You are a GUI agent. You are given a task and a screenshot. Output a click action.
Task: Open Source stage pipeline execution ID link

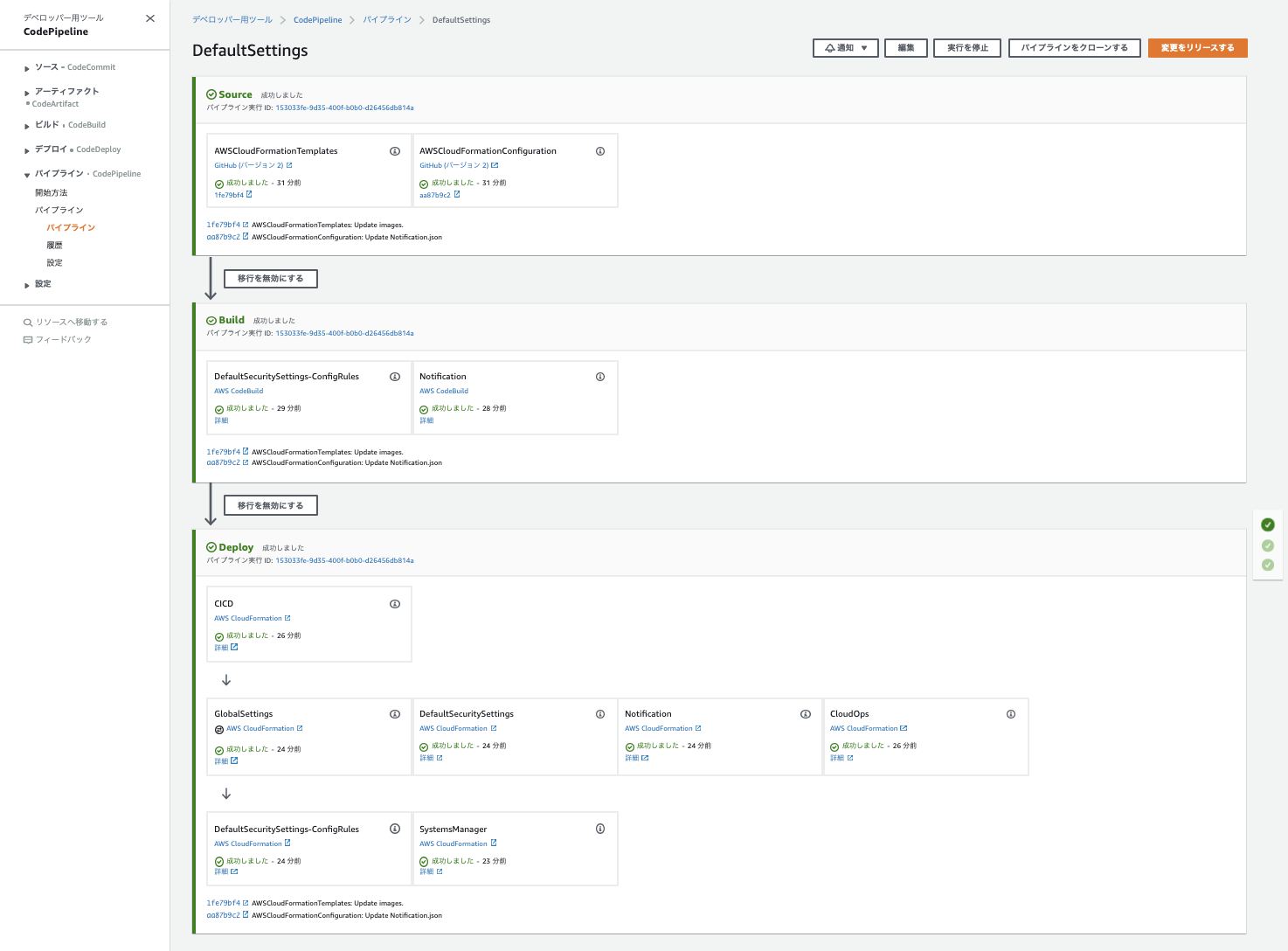click(344, 108)
